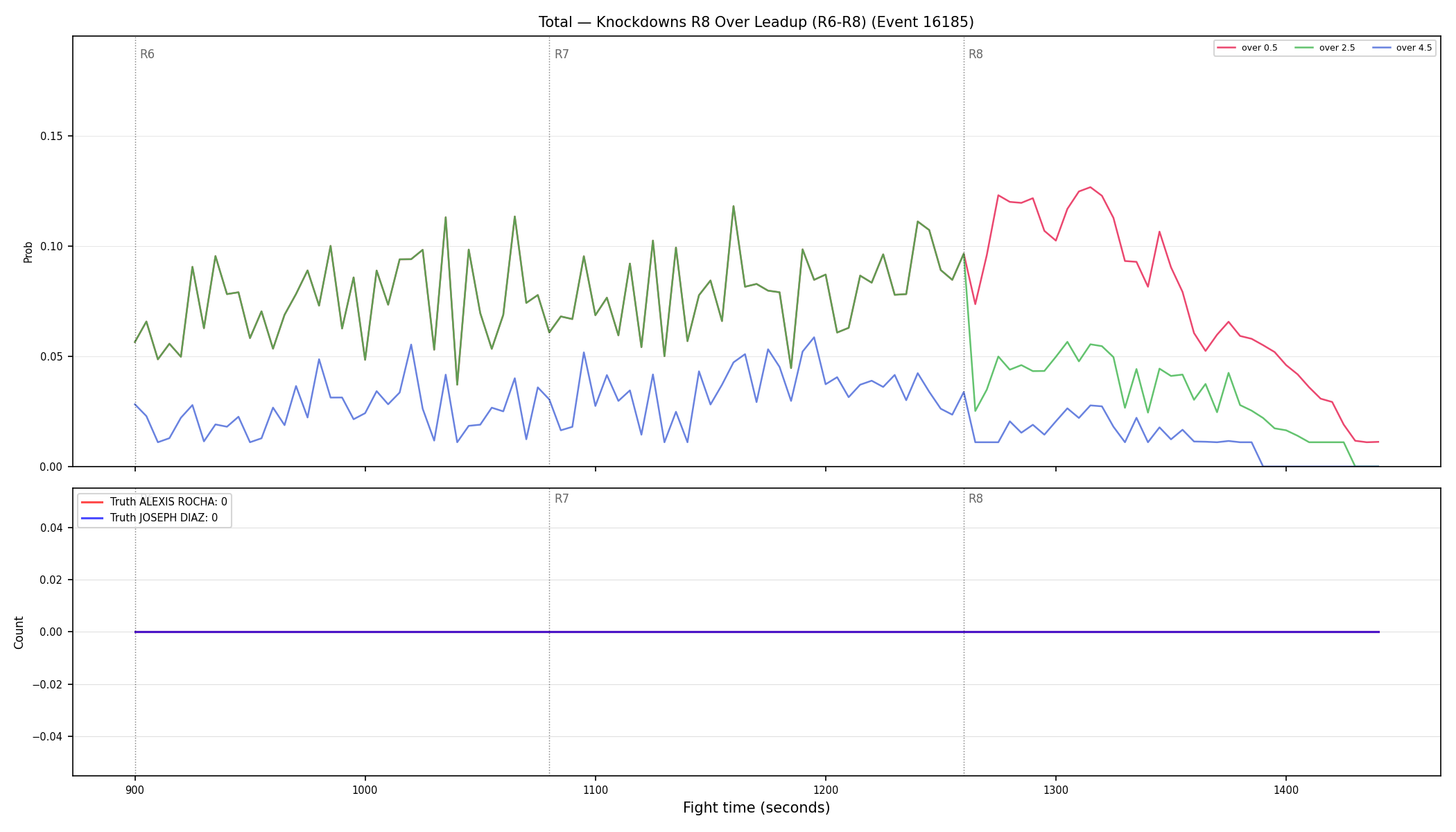Select the 'over 2.5' legend entry
Image resolution: width=1456 pixels, height=832 pixels.
pyautogui.click(x=1324, y=48)
